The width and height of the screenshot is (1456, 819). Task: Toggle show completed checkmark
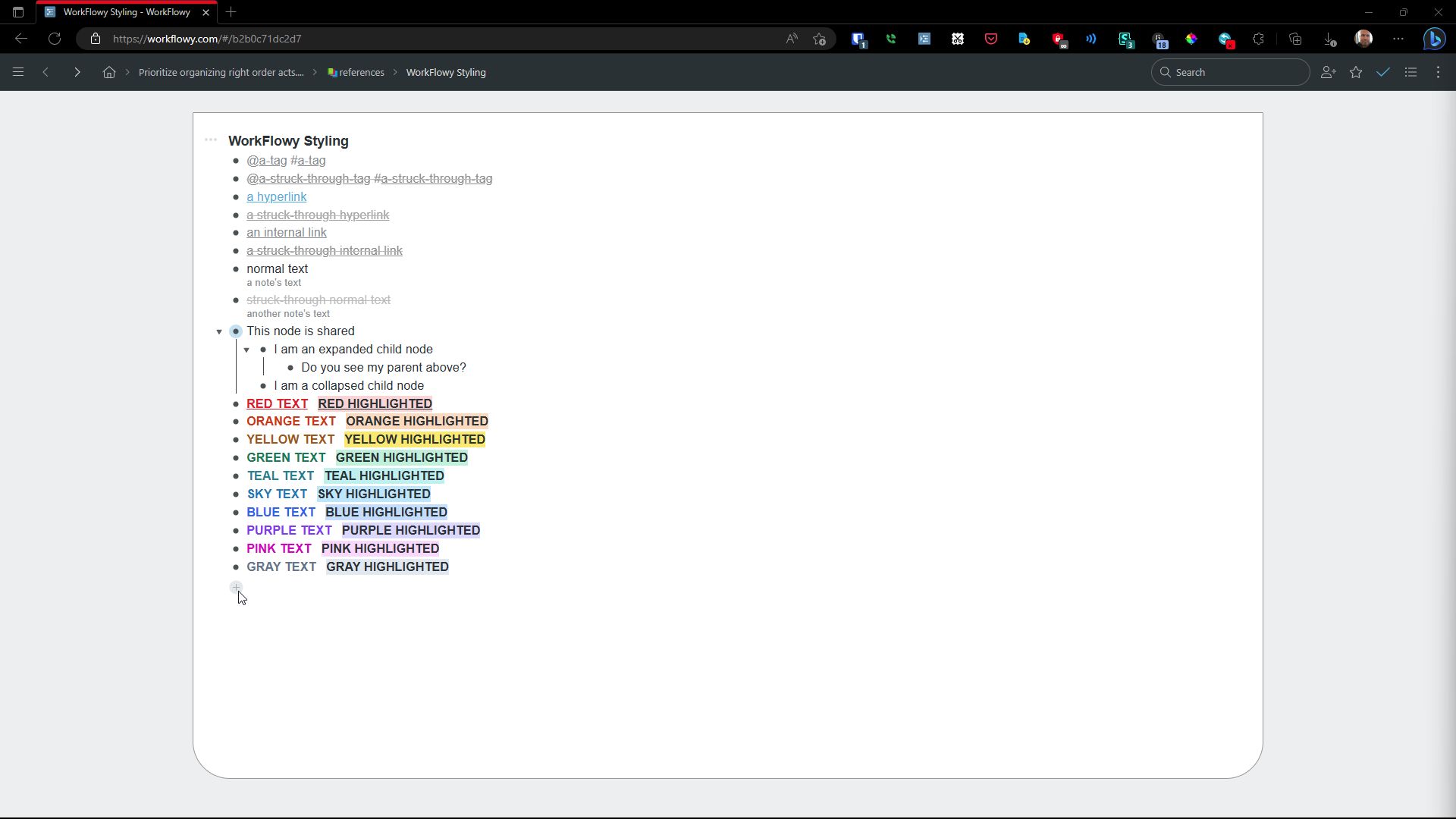pos(1383,72)
